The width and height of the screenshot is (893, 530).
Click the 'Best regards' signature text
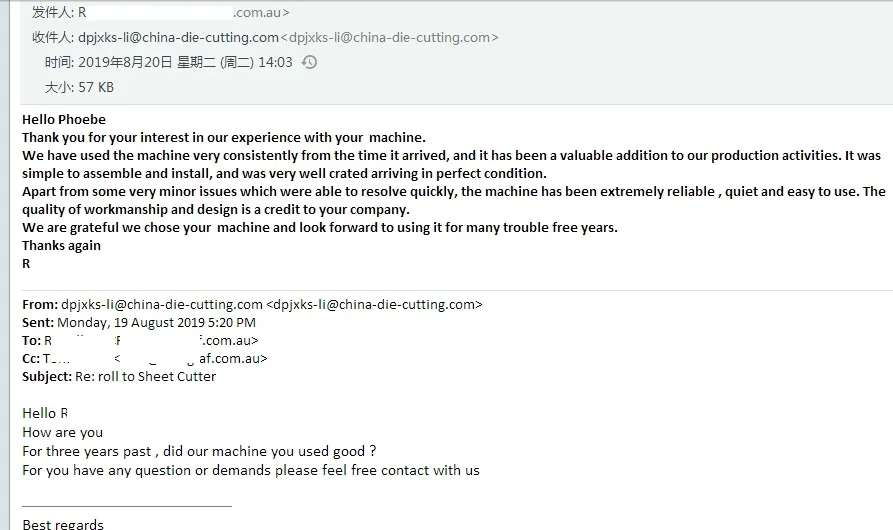(62, 524)
